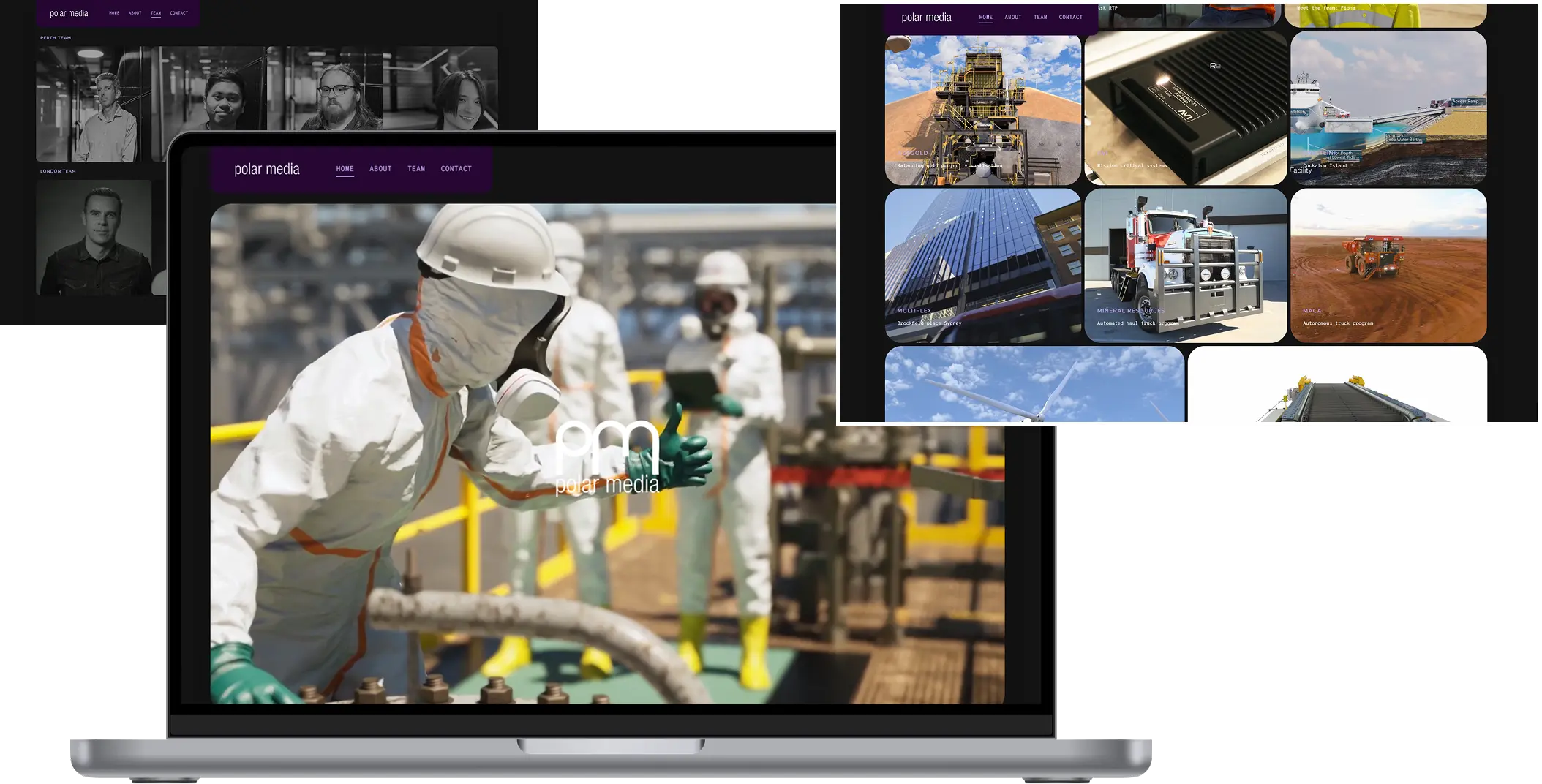Select ABOUT in the portfolio page navigation

[x=1013, y=18]
